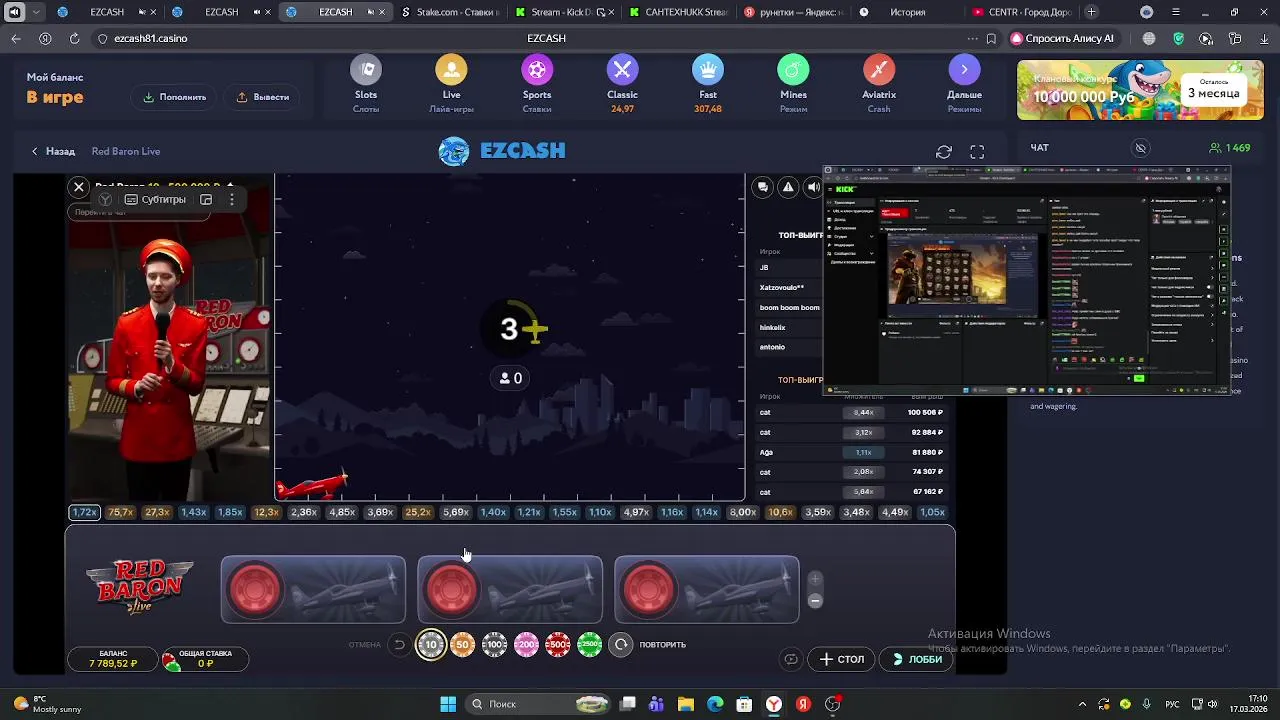The image size is (1280, 720).
Task: Select the 75,7x multiplier in history bar
Action: pos(121,512)
